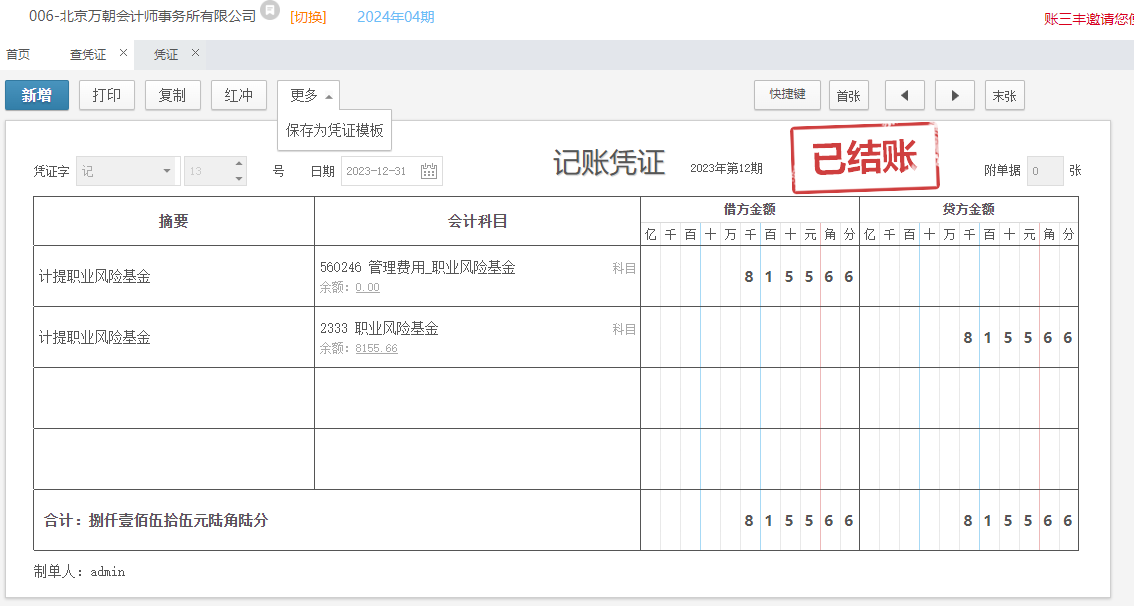The width and height of the screenshot is (1134, 606).
Task: Switch to the 首页 tab
Action: point(18,55)
